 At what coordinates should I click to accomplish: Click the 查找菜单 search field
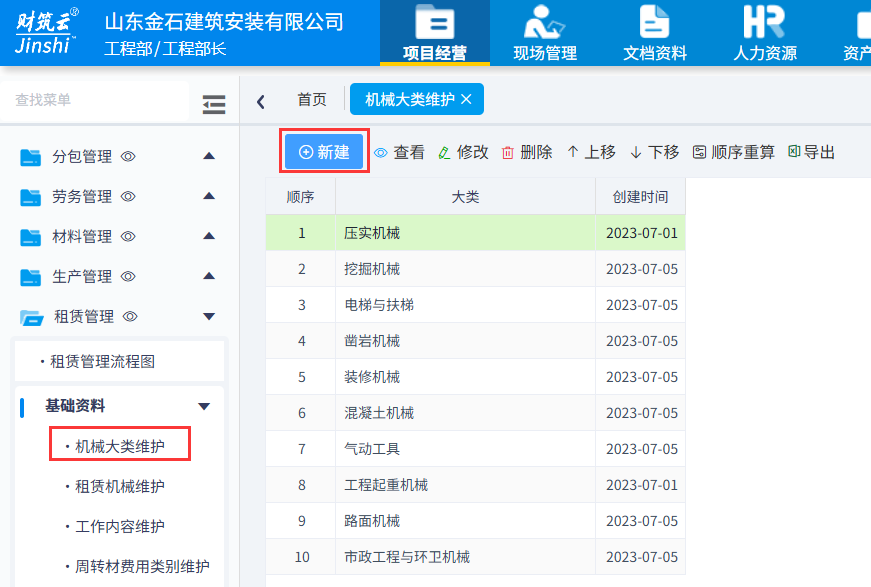pyautogui.click(x=94, y=100)
